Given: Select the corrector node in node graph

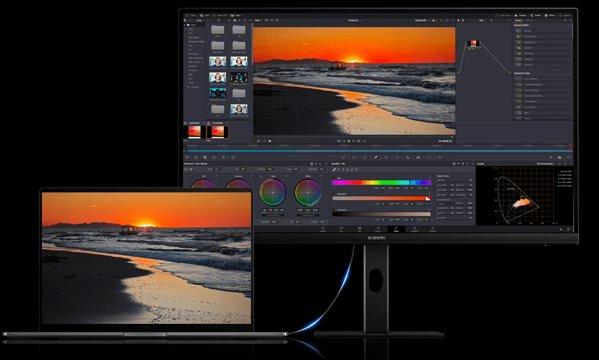Looking at the screenshot, I should pyautogui.click(x=473, y=44).
